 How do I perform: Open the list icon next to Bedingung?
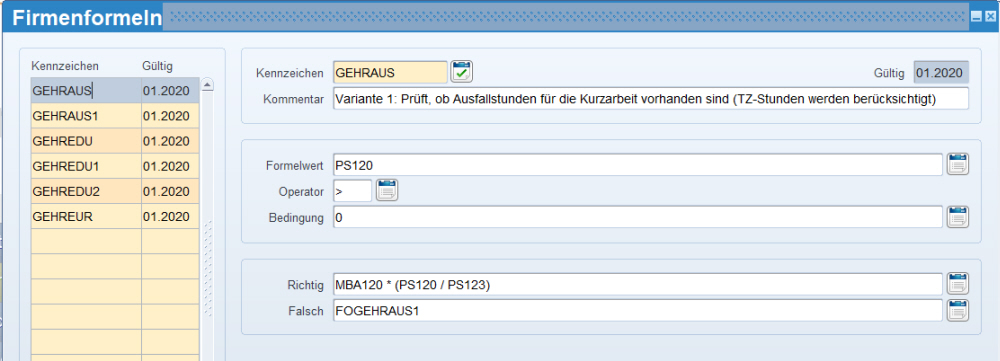point(958,217)
